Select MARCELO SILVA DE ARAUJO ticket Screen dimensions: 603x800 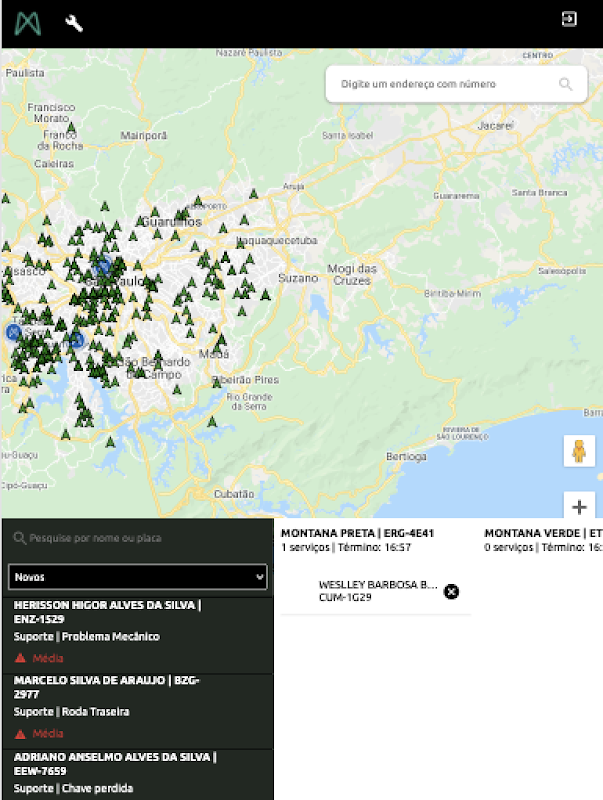138,711
